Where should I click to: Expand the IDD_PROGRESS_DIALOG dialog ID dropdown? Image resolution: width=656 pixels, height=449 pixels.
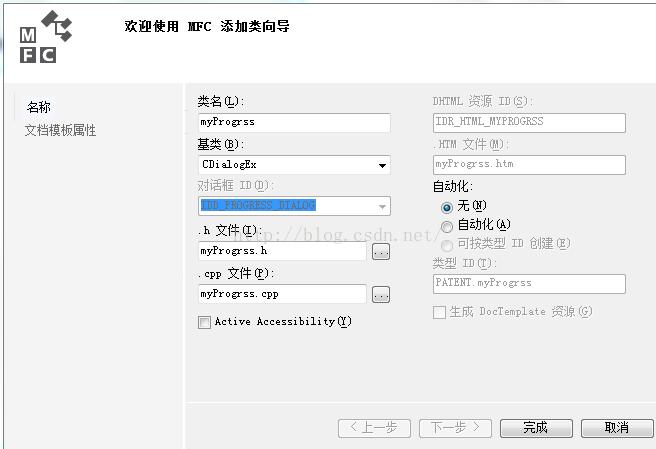tap(382, 206)
